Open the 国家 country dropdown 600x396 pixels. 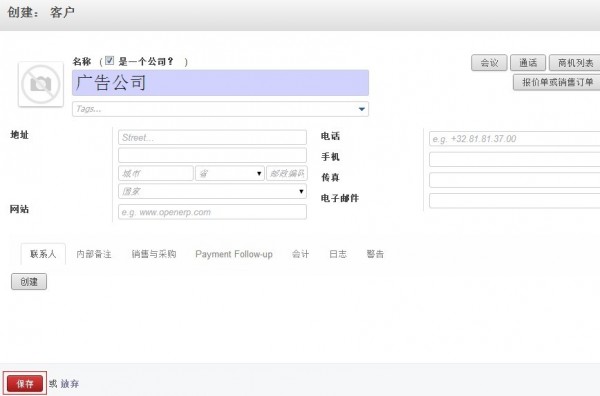point(212,191)
